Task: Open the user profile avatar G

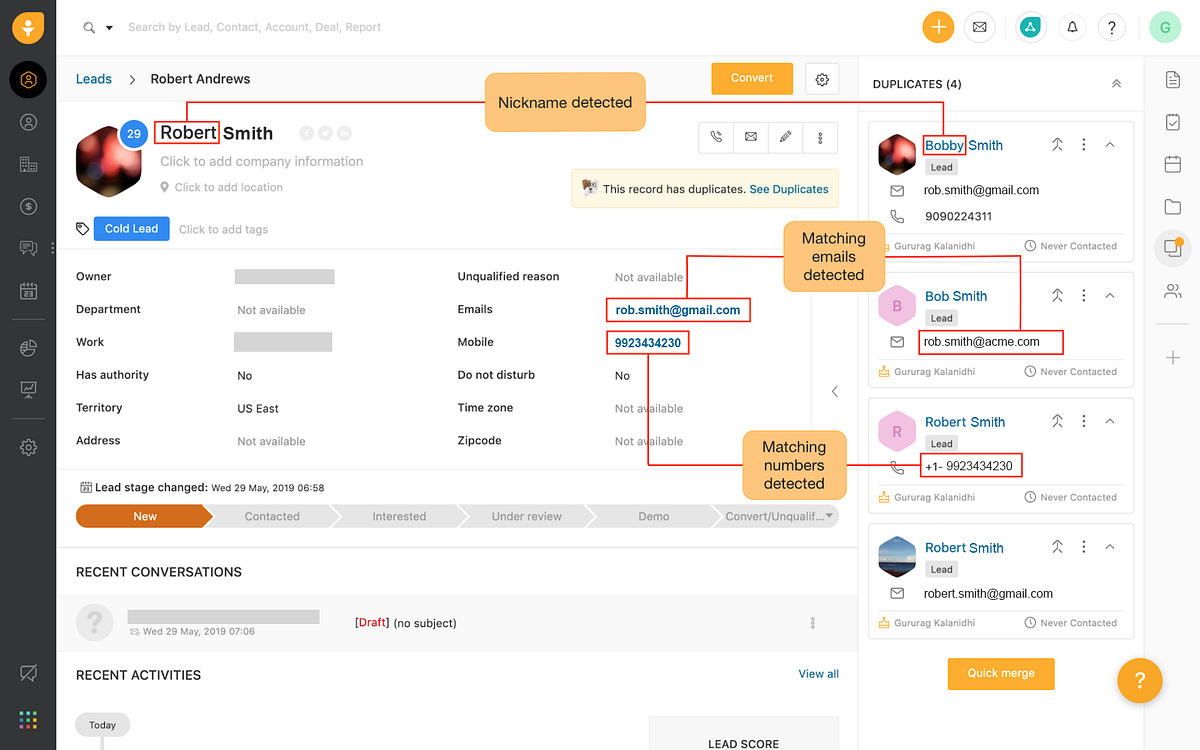Action: tap(1165, 27)
